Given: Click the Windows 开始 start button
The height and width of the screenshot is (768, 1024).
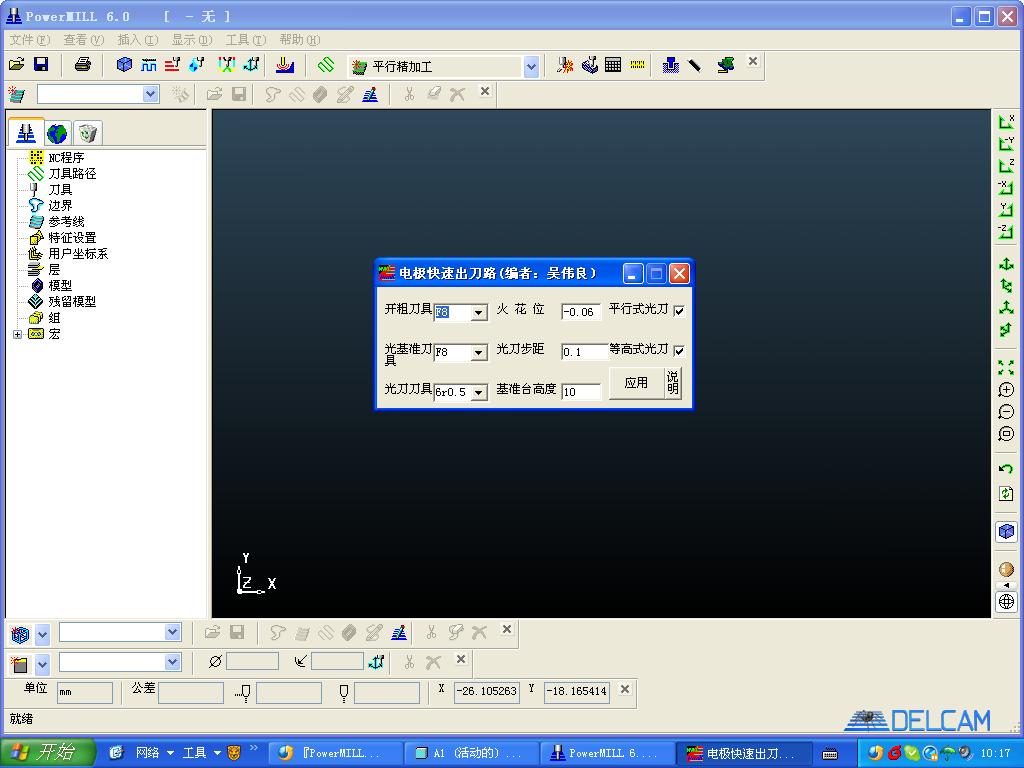Looking at the screenshot, I should (x=48, y=752).
